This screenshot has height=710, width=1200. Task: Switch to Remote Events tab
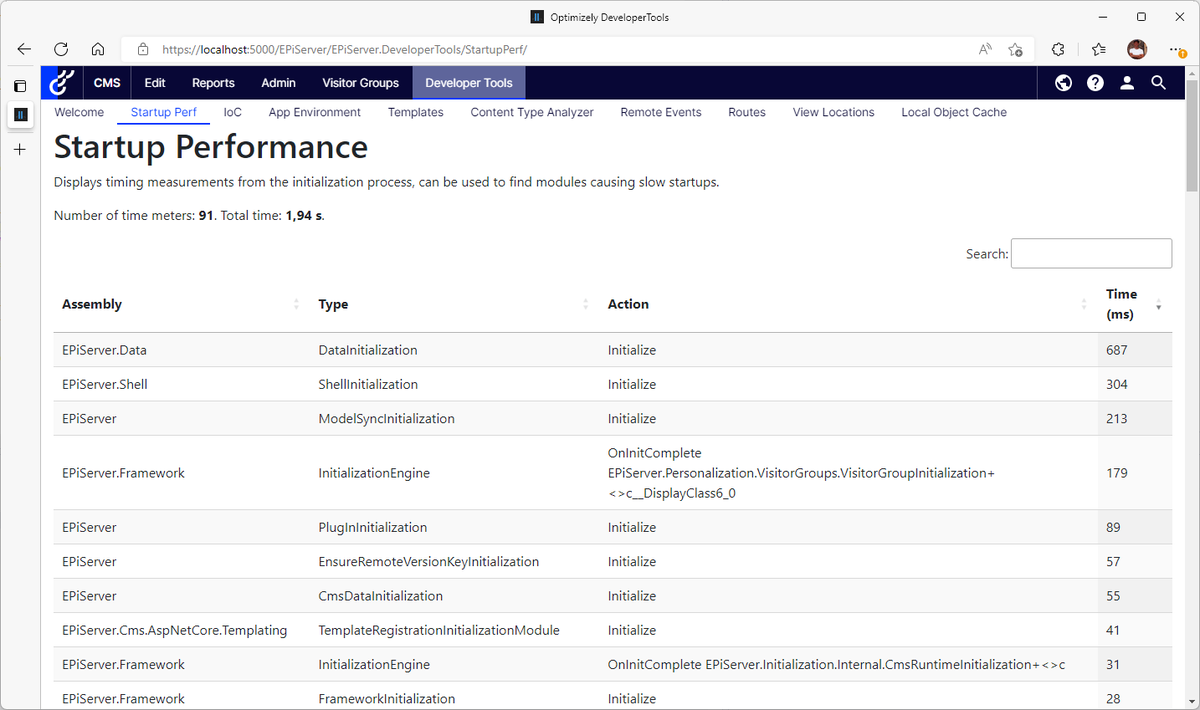point(661,112)
